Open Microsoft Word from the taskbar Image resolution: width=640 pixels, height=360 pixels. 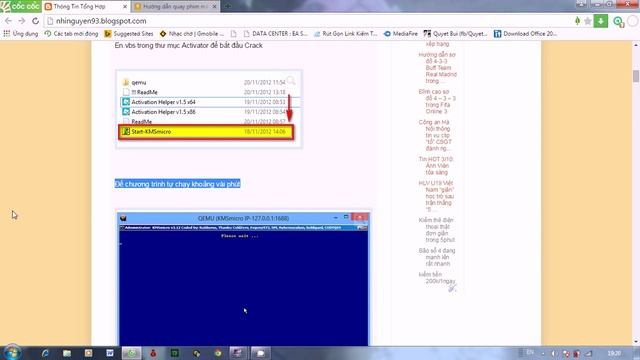[x=110, y=353]
